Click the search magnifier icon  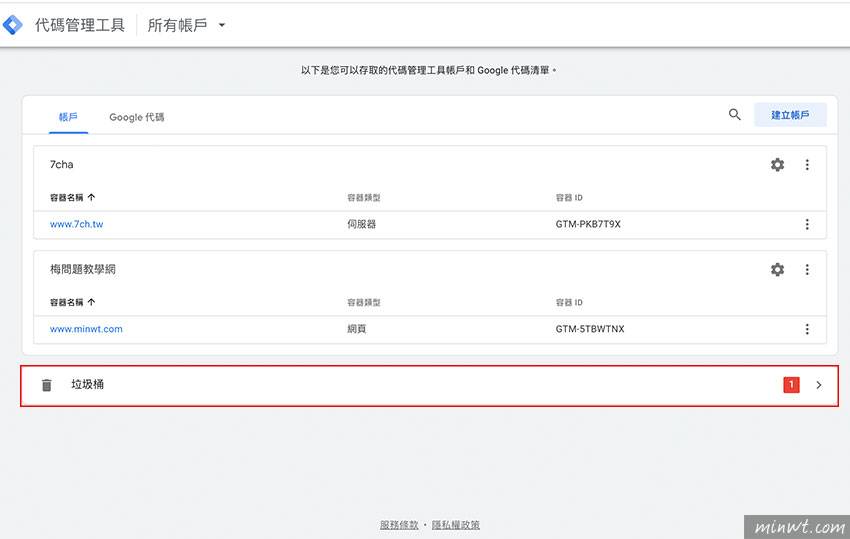734,114
